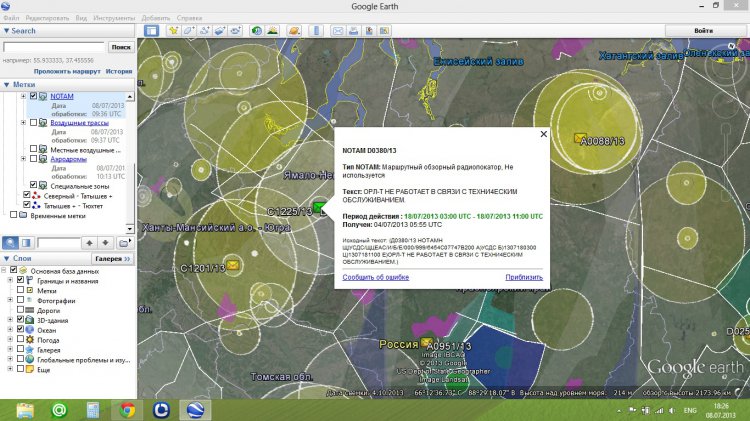
Task: Enable the Погода layer checkbox
Action: point(20,339)
